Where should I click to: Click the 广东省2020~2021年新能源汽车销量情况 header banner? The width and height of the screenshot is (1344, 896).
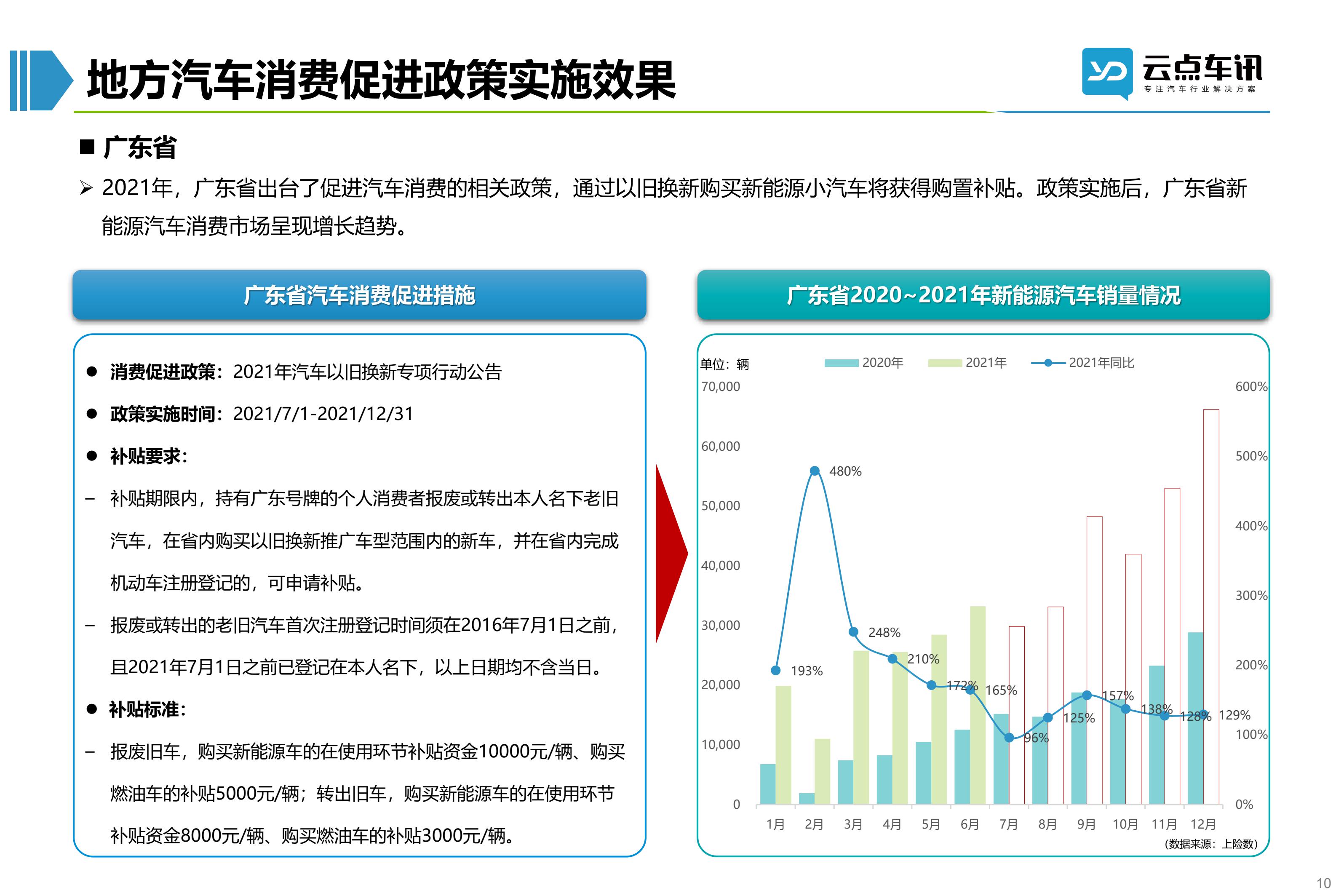[983, 294]
